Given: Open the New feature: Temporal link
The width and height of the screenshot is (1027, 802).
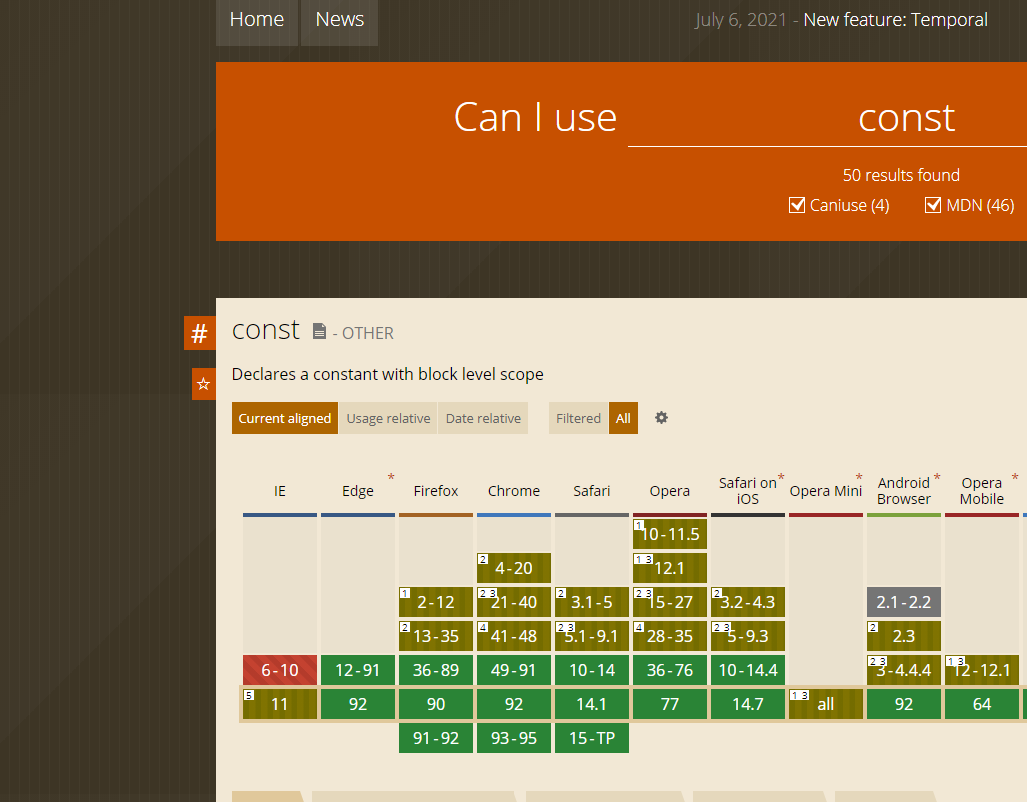Looking at the screenshot, I should (895, 20).
